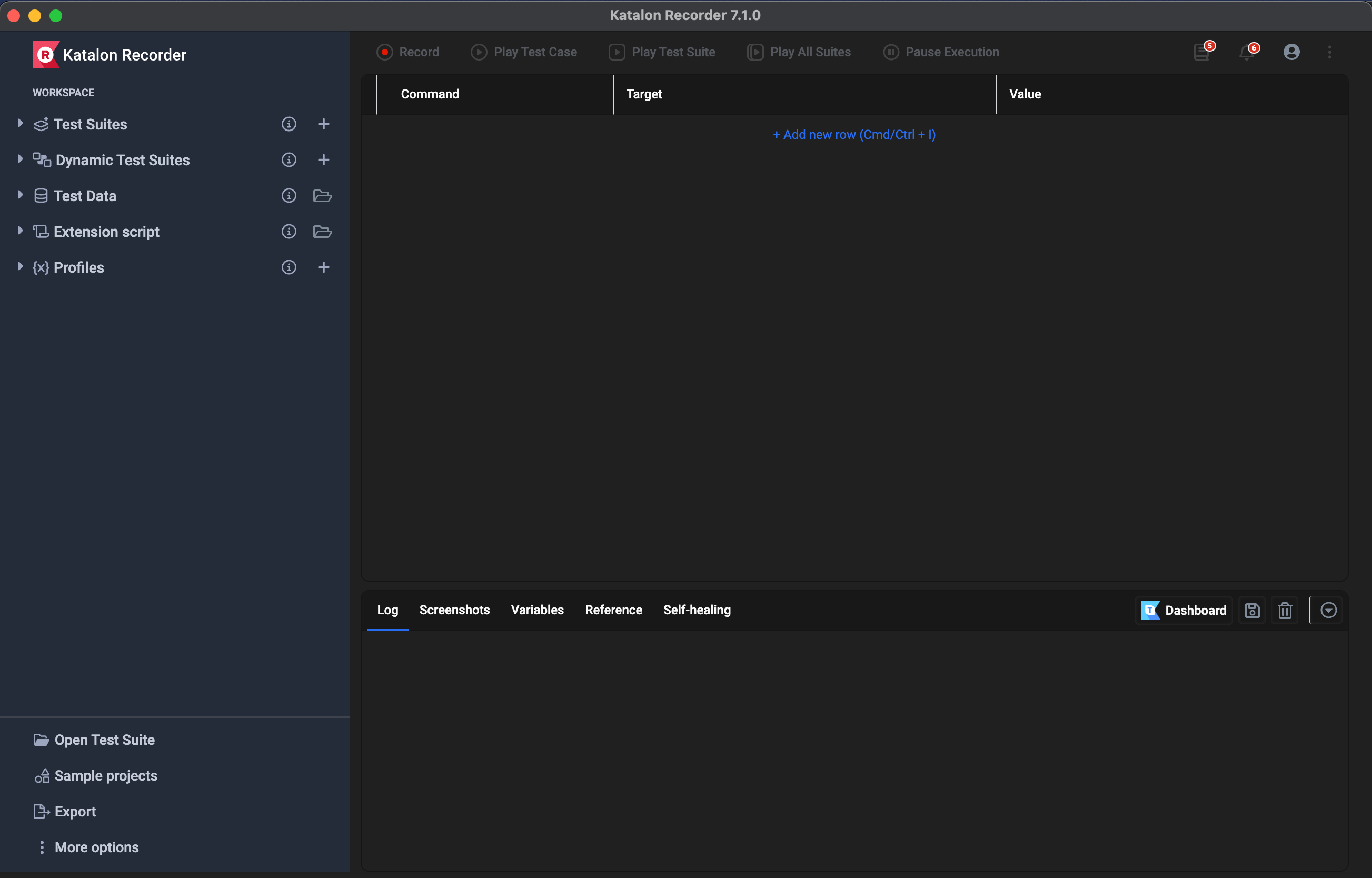Open the top-right kebab menu
The height and width of the screenshot is (878, 1372).
pos(1330,52)
